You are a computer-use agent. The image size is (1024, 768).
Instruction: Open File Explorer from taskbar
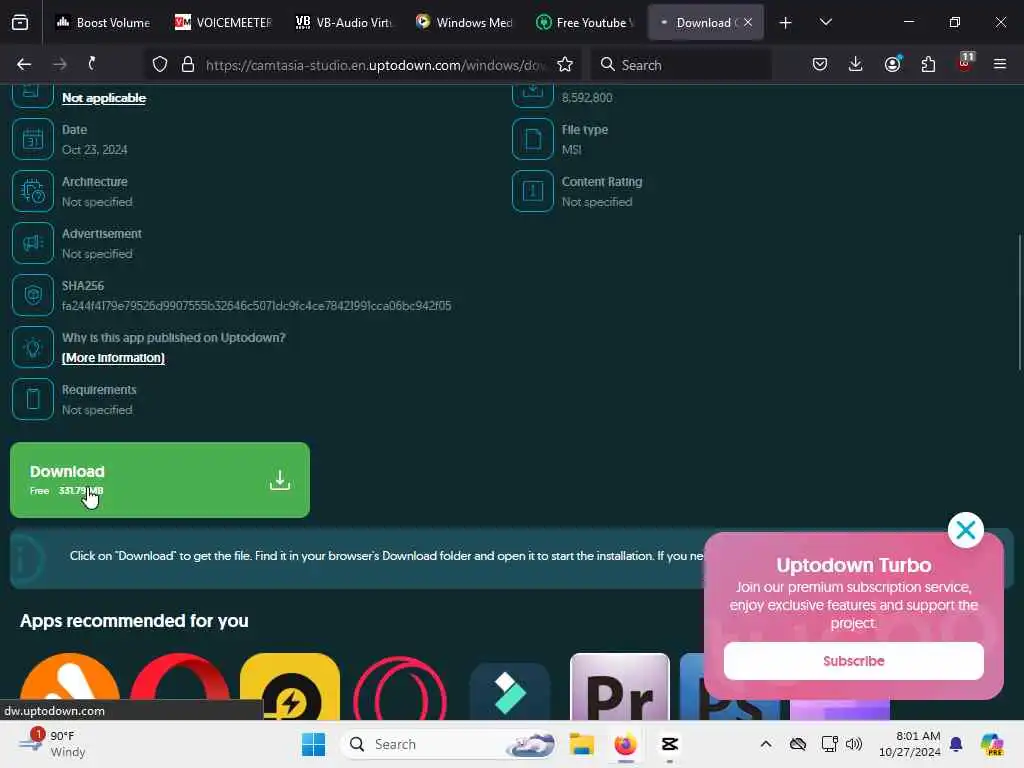pyautogui.click(x=581, y=744)
